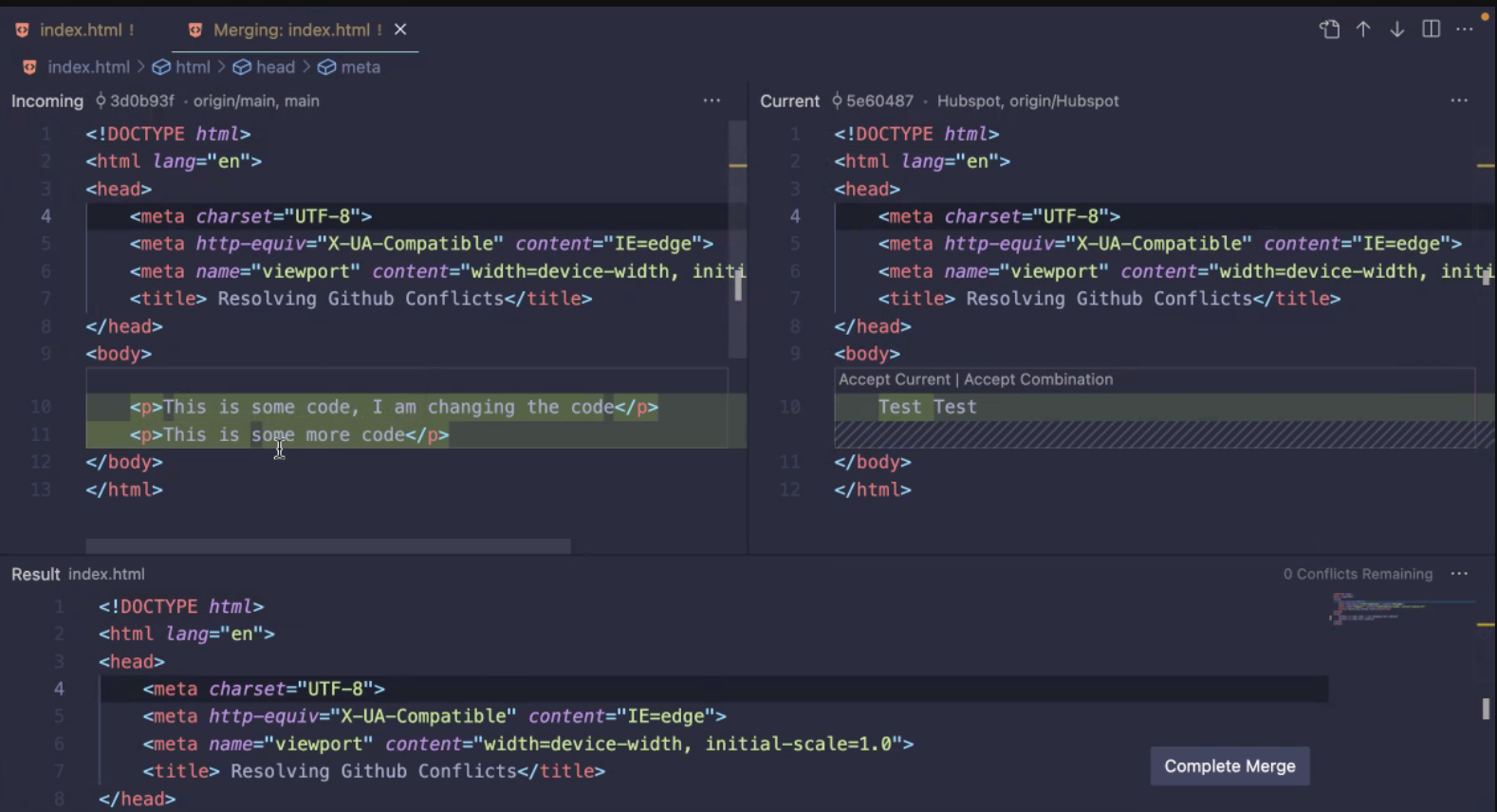Click Accept Combination in the Current pane
Viewport: 1497px width, 812px height.
pos(1038,379)
